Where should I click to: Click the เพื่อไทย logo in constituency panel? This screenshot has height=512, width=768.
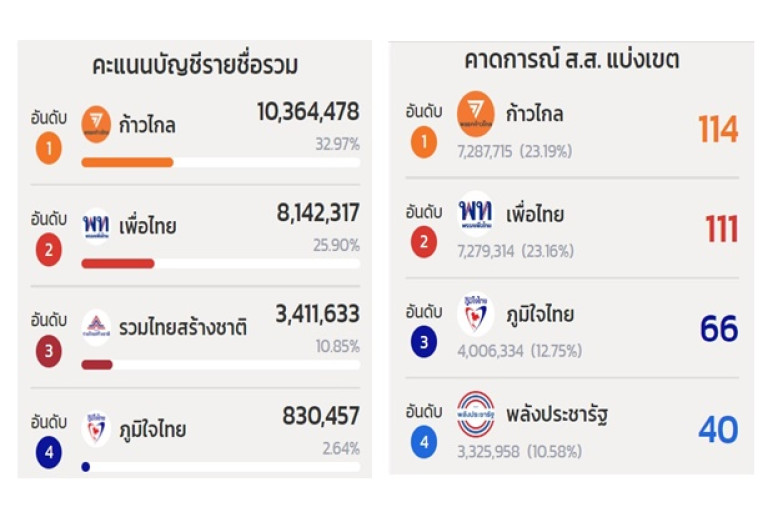tap(475, 213)
